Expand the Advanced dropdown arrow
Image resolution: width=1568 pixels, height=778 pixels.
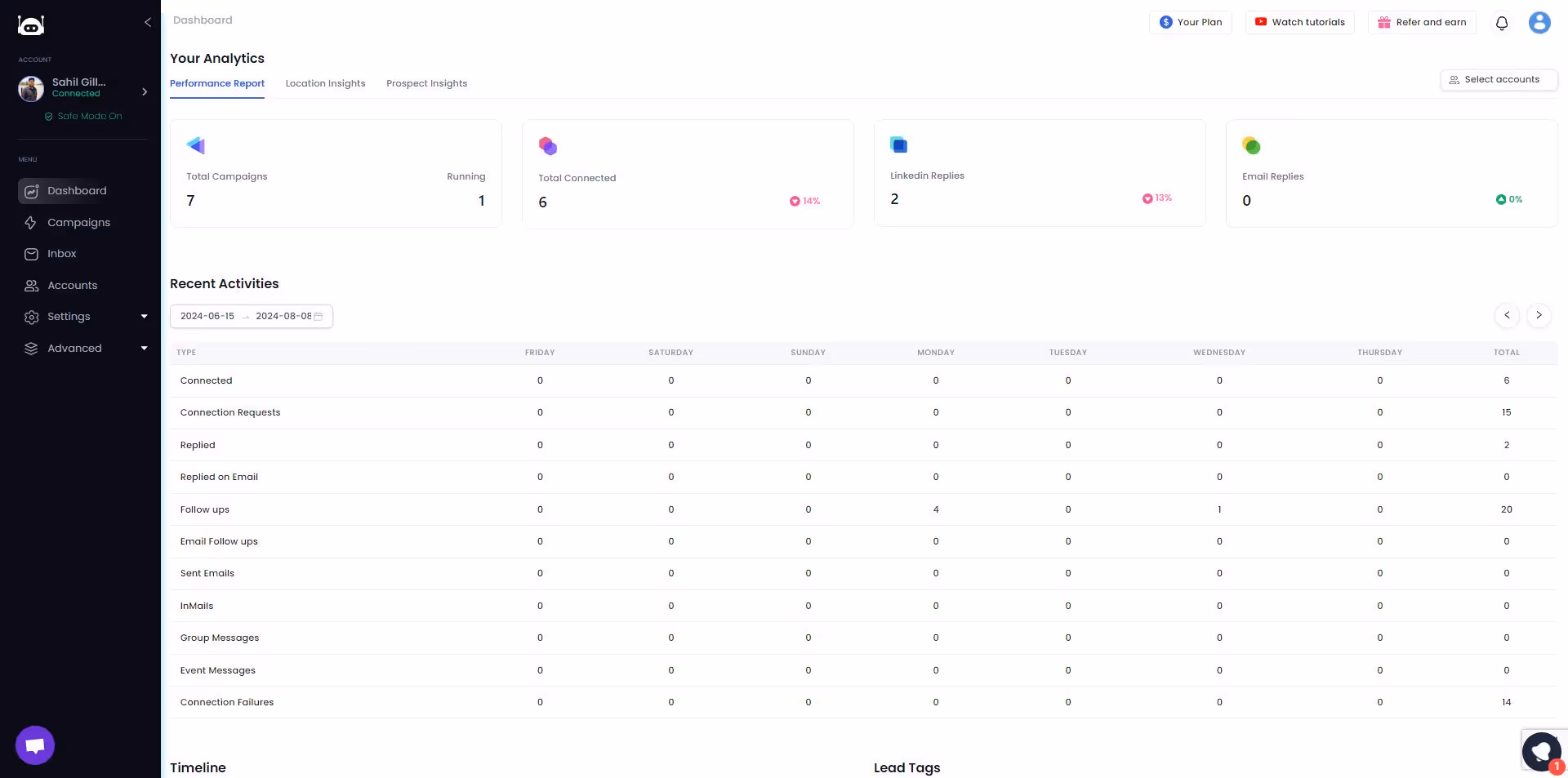pyautogui.click(x=145, y=348)
